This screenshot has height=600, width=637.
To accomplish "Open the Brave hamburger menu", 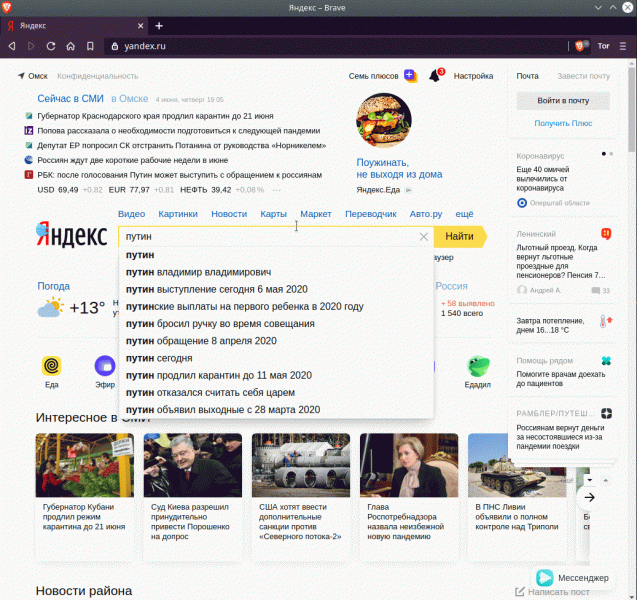I will (x=623, y=46).
